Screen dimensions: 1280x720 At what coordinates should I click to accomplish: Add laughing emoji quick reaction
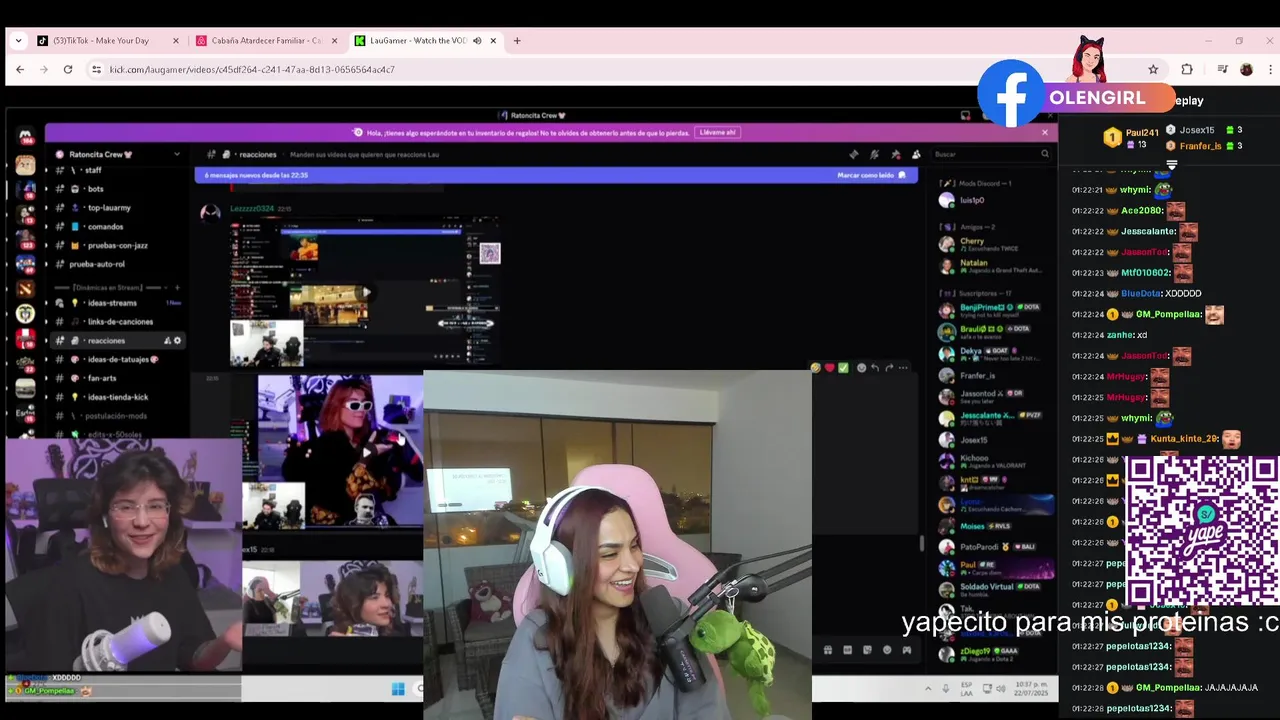[x=816, y=368]
